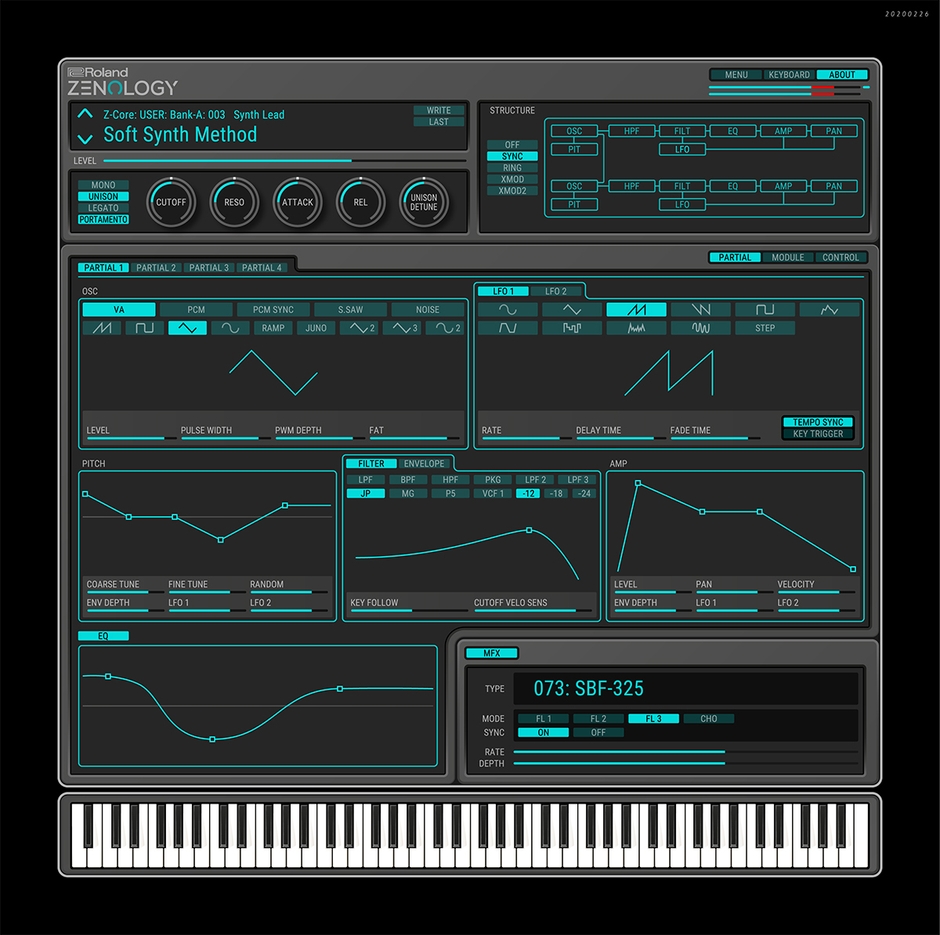Click the Attack knob

(x=297, y=202)
